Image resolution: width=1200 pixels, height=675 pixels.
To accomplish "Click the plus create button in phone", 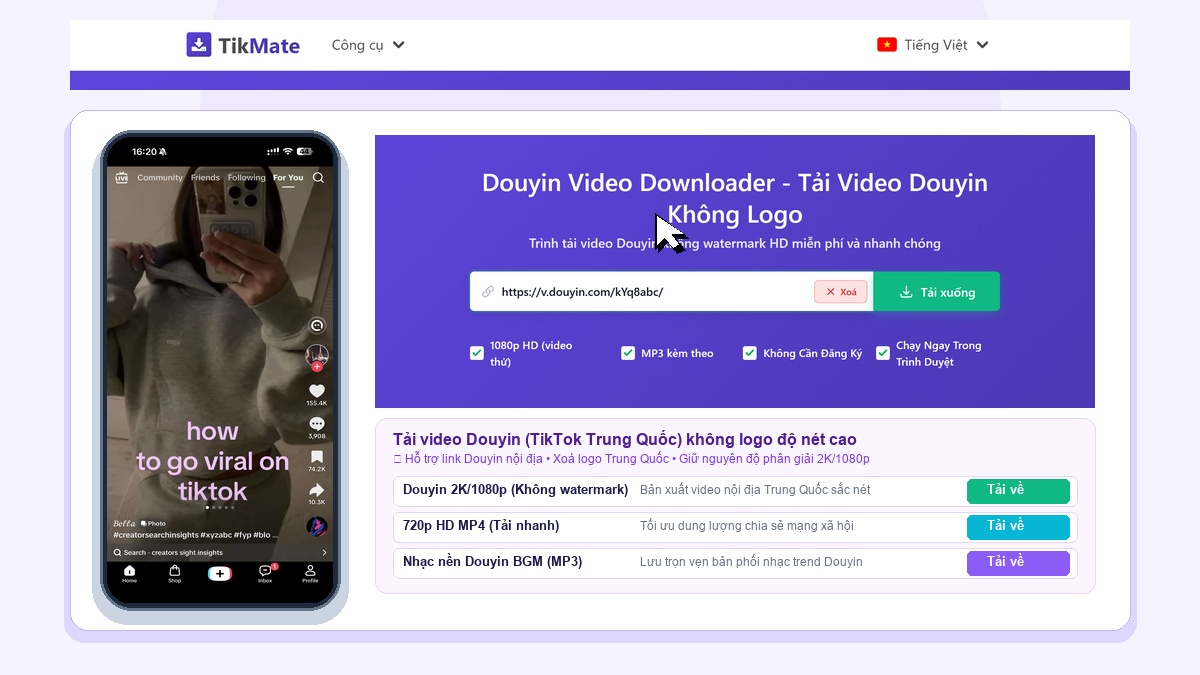I will 220,573.
